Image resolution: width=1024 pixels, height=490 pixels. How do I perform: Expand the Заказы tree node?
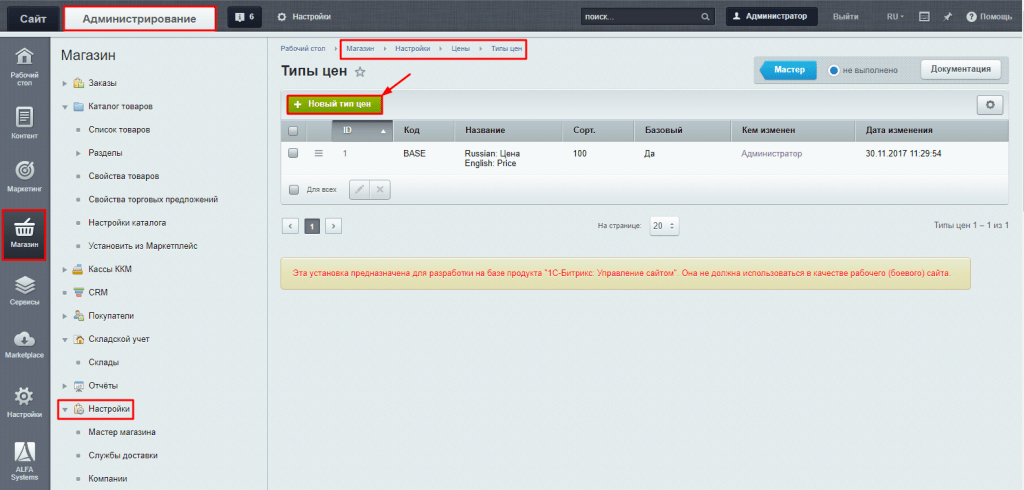[65, 84]
